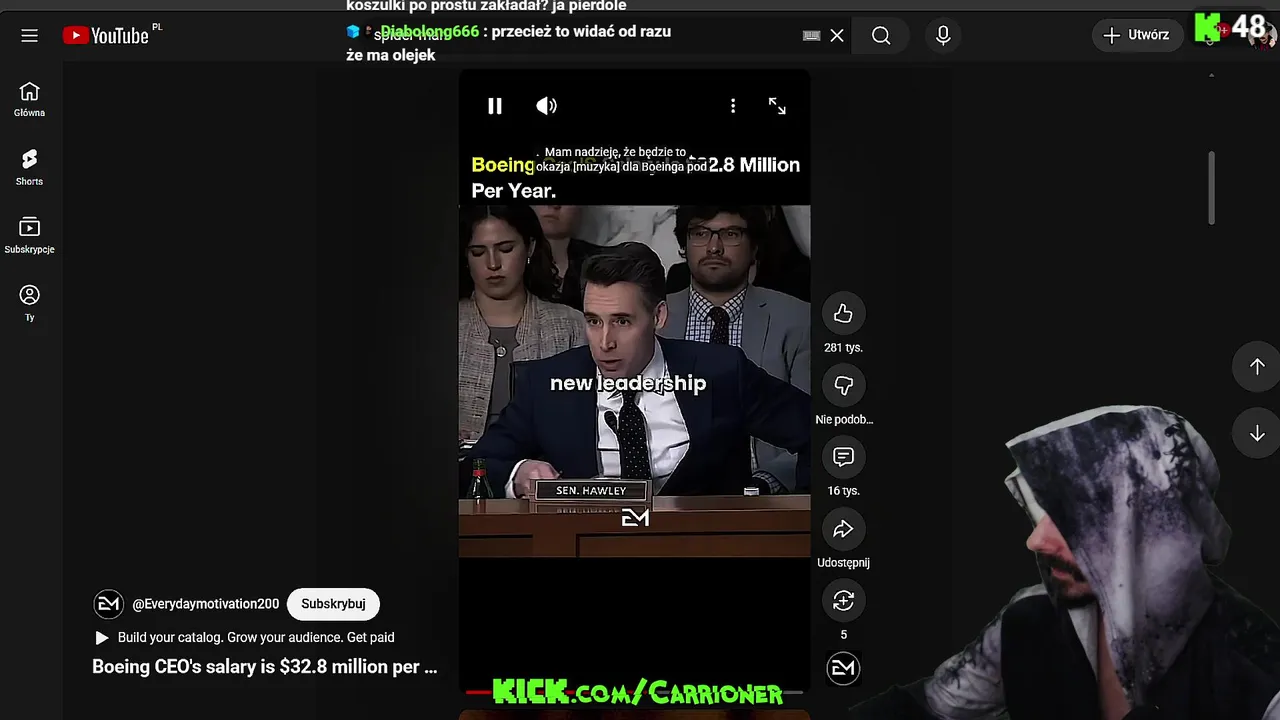
Task: Click the Remix button
Action: (x=843, y=600)
